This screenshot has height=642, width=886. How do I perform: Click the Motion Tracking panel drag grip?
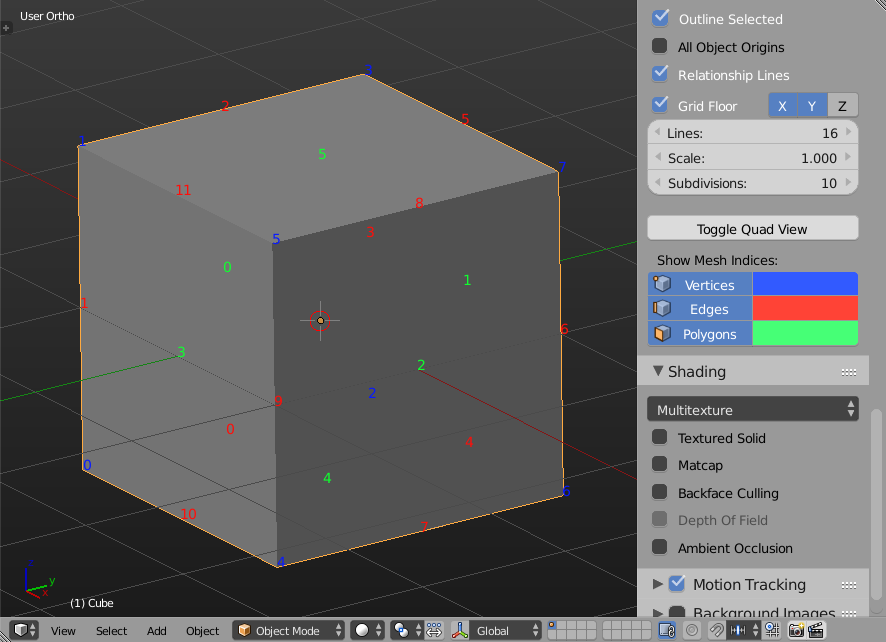(x=849, y=585)
